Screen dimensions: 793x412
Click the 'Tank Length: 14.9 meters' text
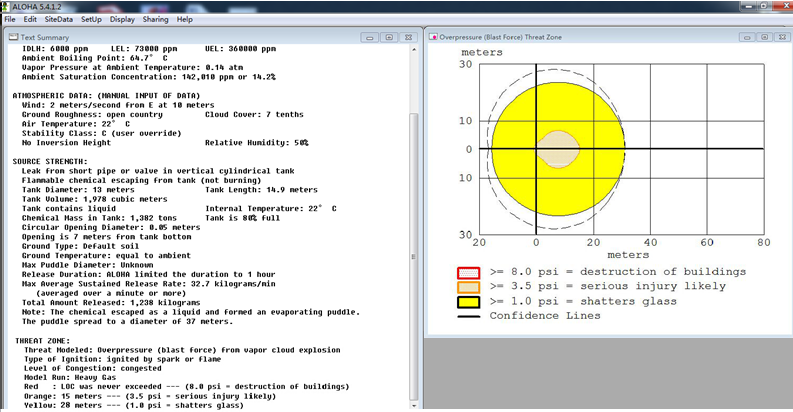coord(261,190)
